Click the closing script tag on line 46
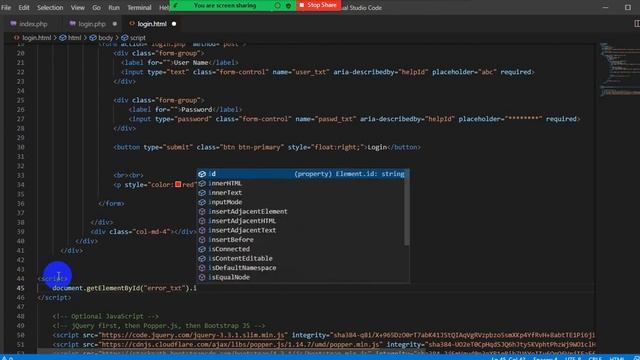Viewport: 640px width, 360px height. tap(54, 298)
